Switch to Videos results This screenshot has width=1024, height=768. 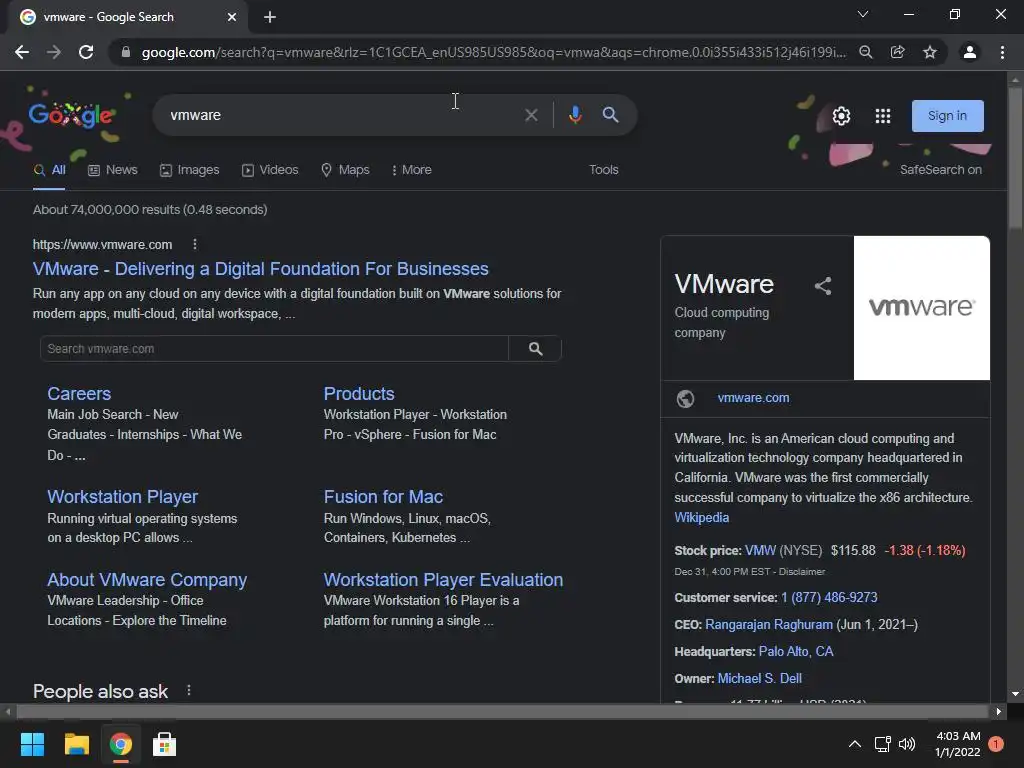click(270, 170)
